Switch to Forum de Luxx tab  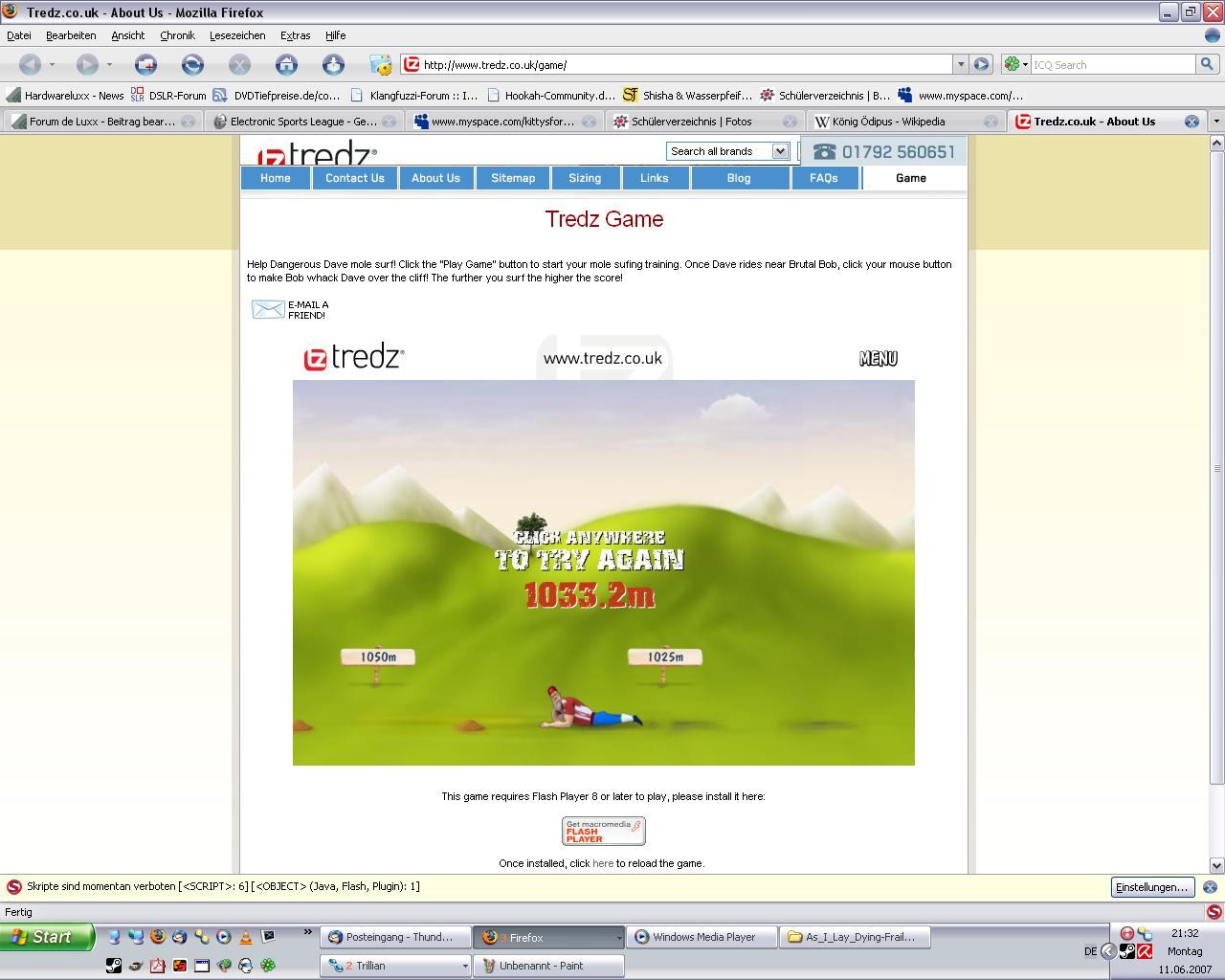pyautogui.click(x=101, y=122)
